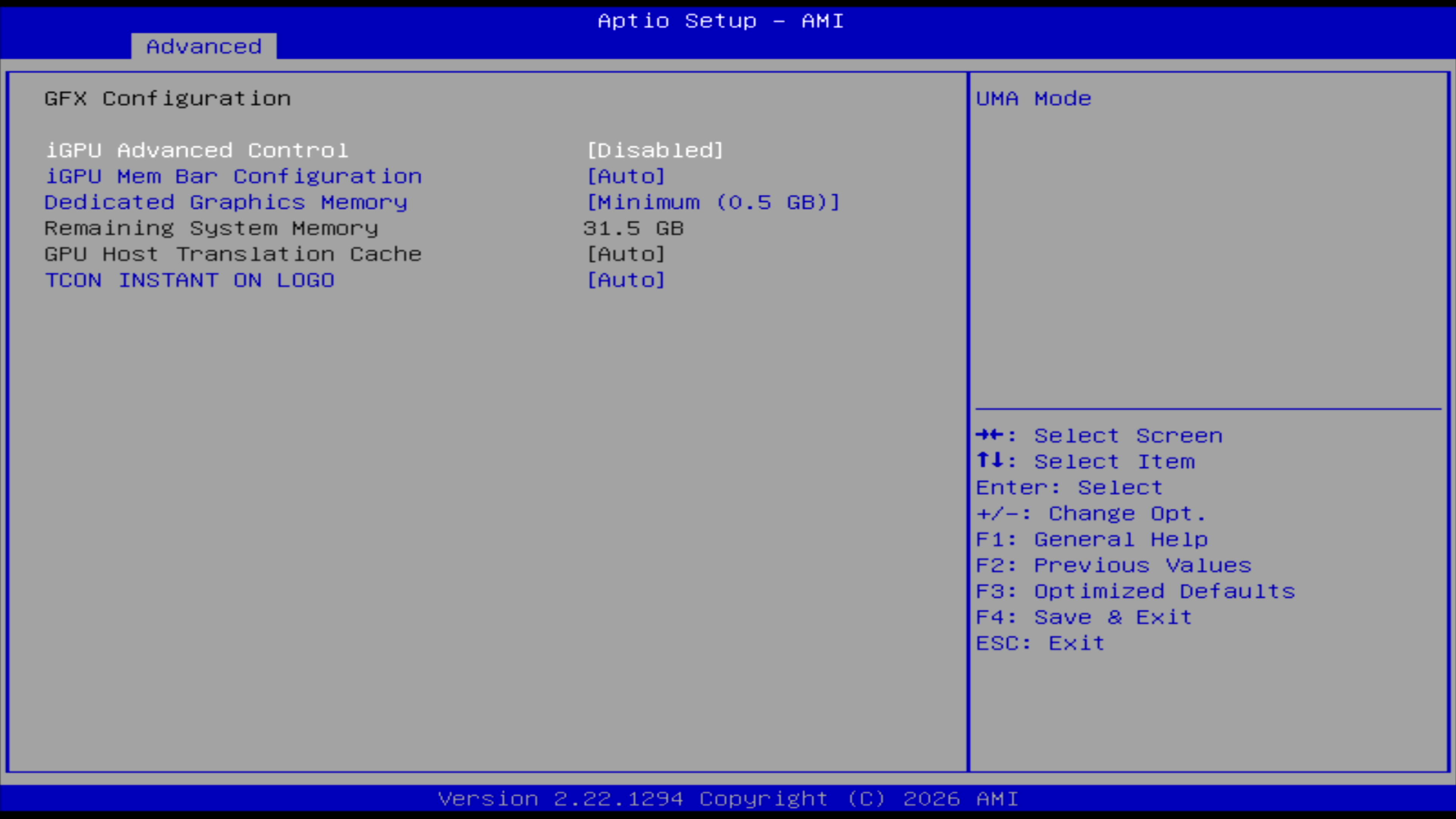The width and height of the screenshot is (1456, 819).
Task: Select GPU Host Translation Cache label
Action: click(233, 255)
